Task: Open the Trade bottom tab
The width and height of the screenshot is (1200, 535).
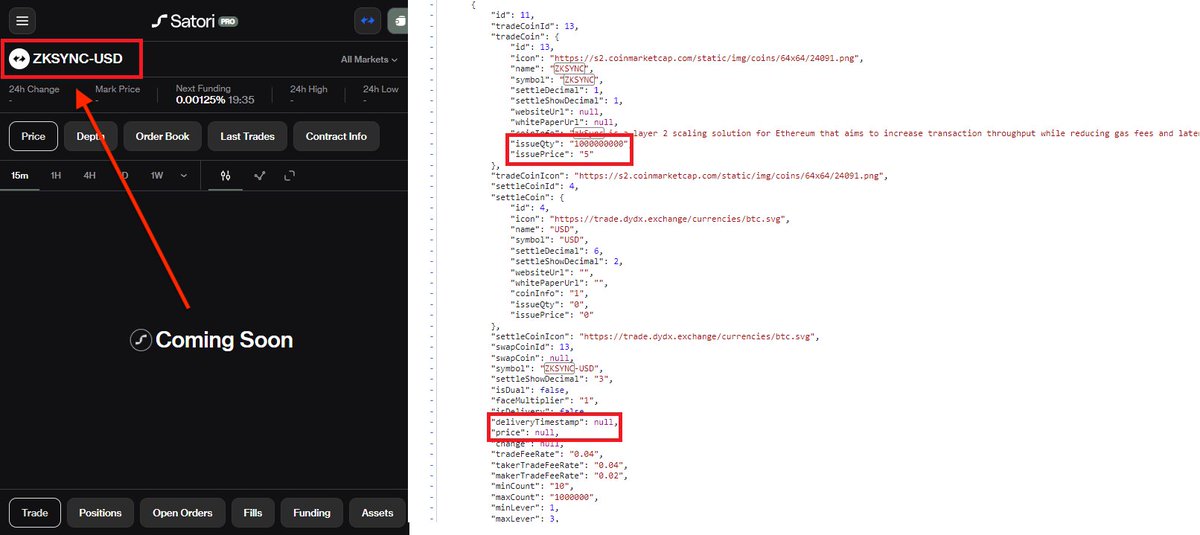Action: pyautogui.click(x=35, y=513)
